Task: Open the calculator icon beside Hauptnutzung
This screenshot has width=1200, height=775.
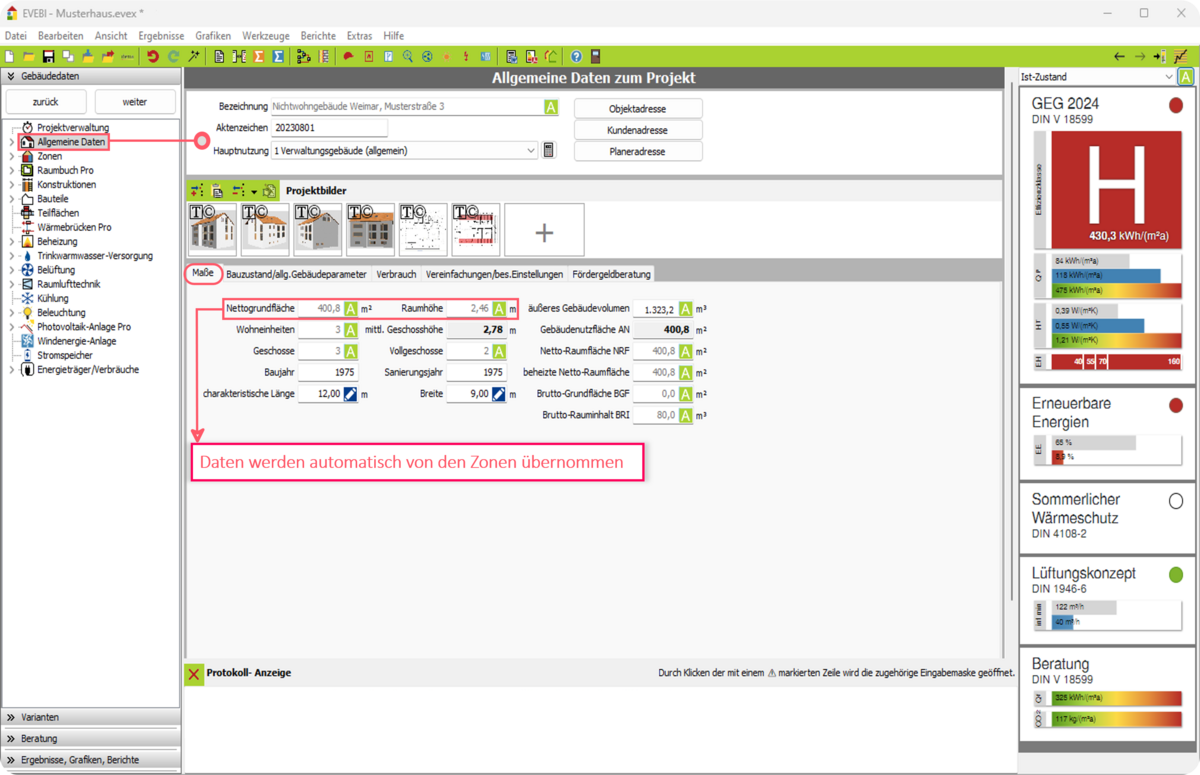Action: click(x=549, y=151)
